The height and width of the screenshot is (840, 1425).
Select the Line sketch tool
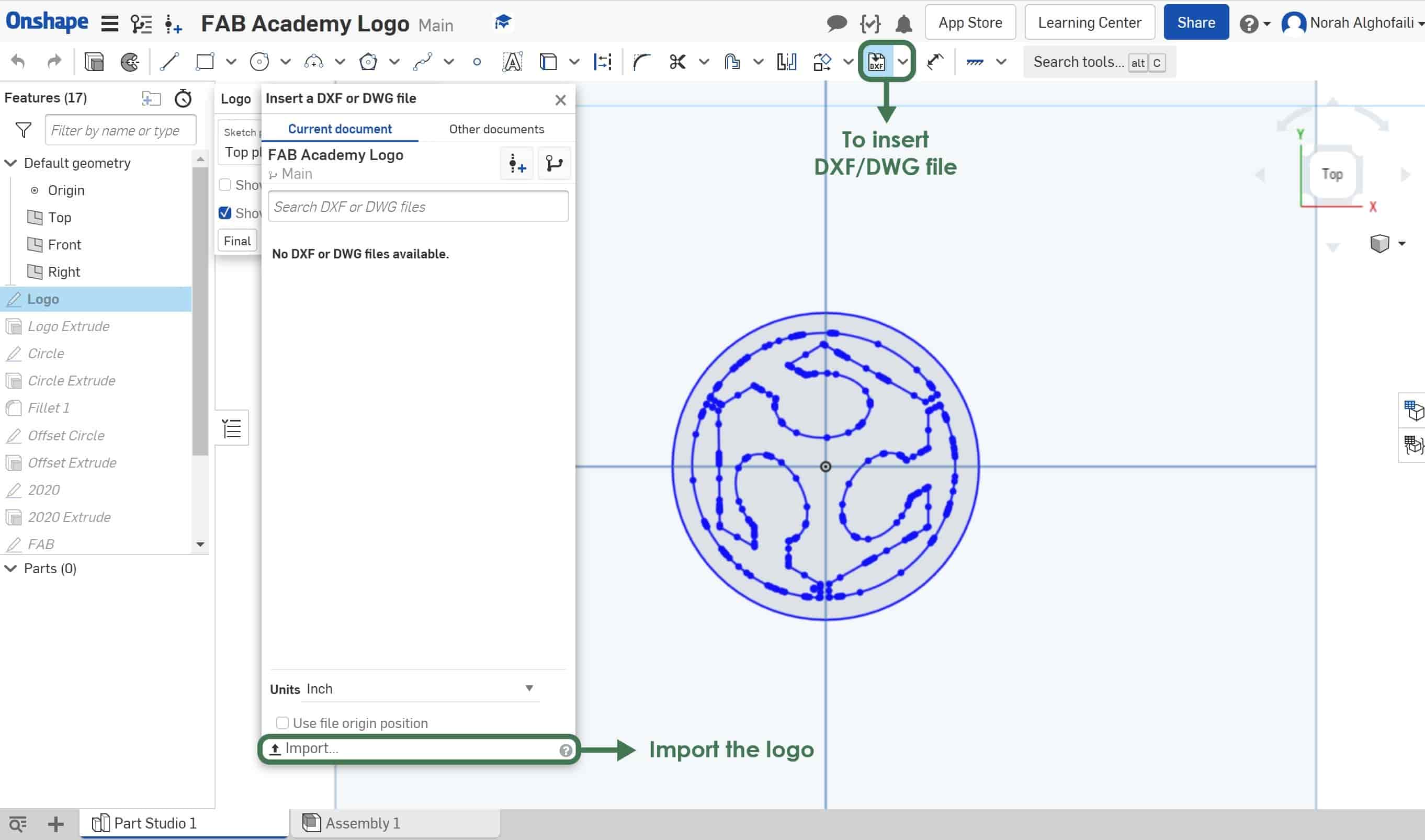(169, 61)
